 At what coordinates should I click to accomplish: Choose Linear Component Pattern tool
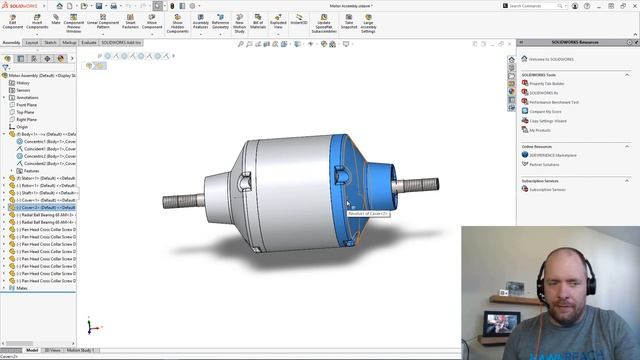click(103, 22)
